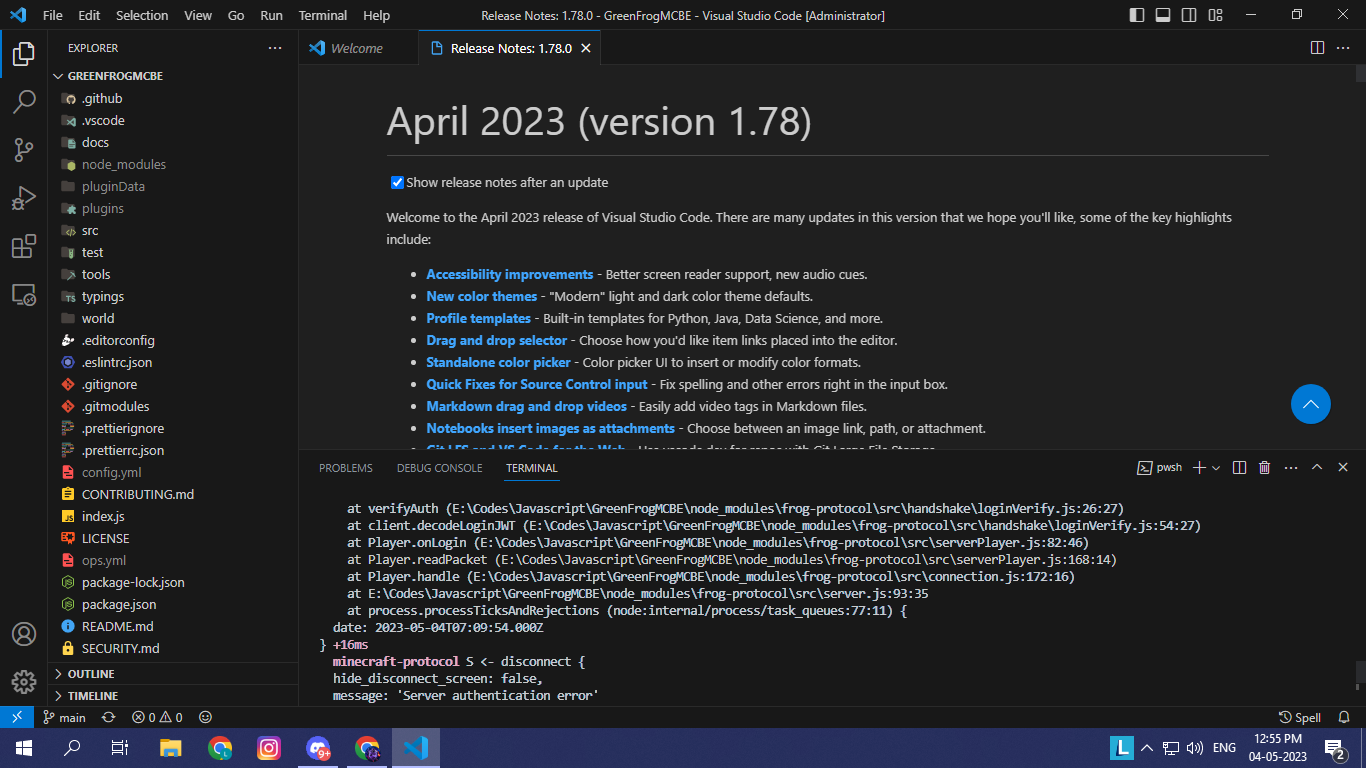Open the Search view in the activity bar
Screen dimensions: 1366x768
point(24,101)
